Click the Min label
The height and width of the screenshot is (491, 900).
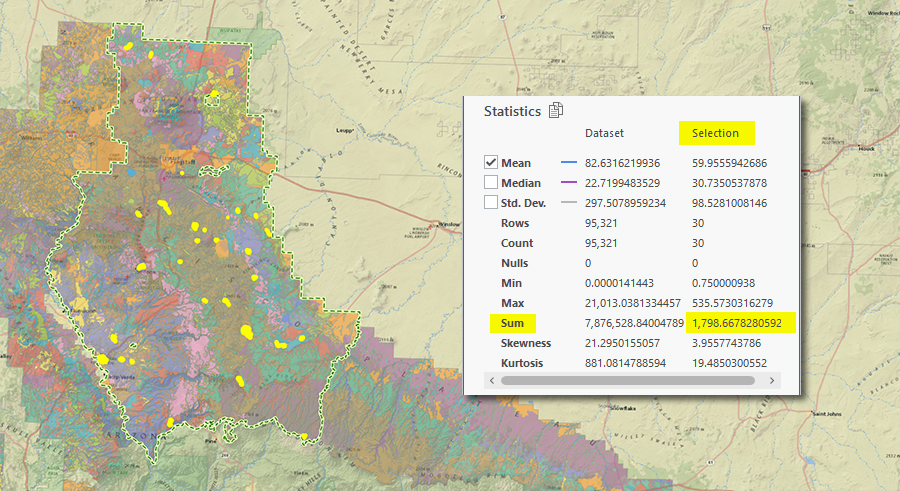[x=511, y=283]
